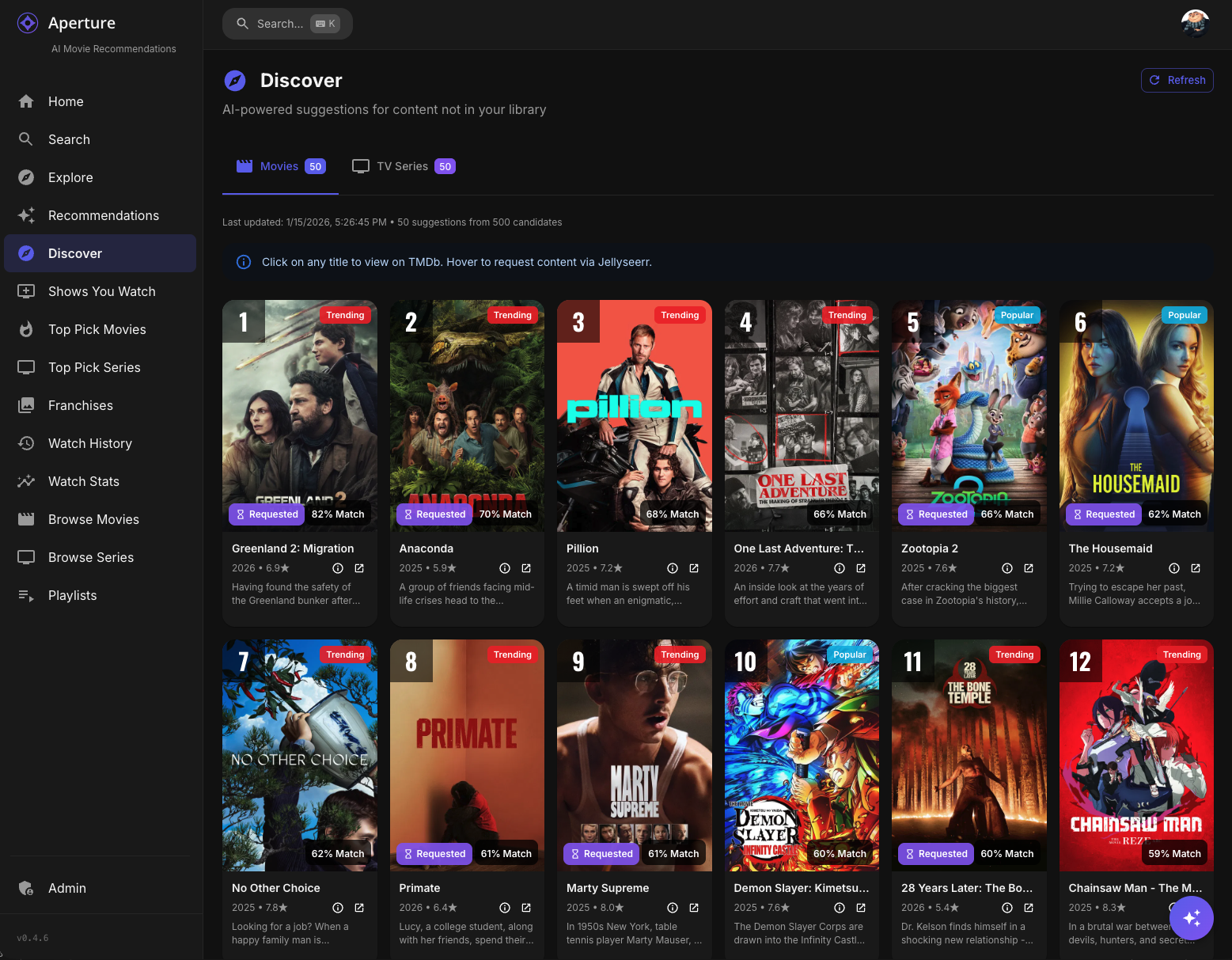Click info icon on Zootopia 2 card
Screen dimensions: 1232x960
[1007, 568]
